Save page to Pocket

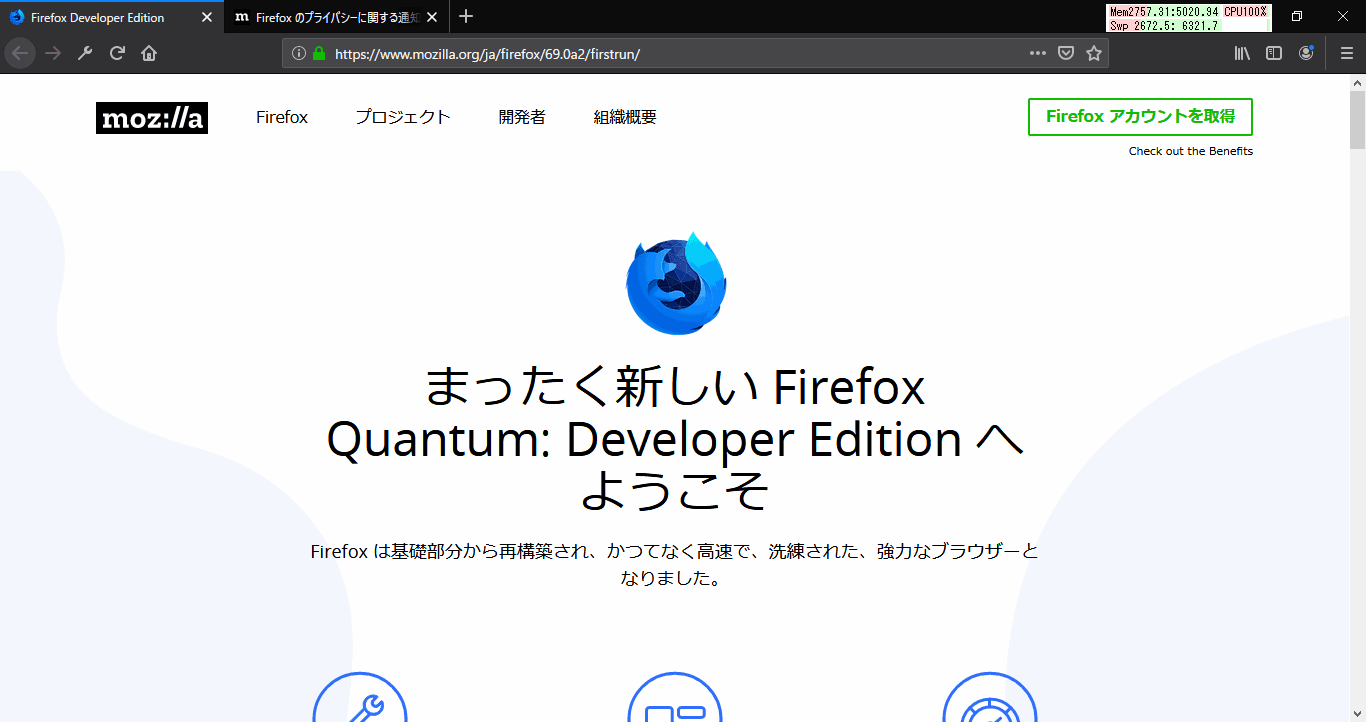pos(1066,53)
